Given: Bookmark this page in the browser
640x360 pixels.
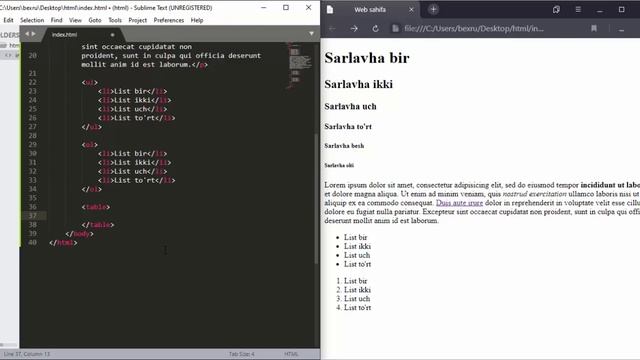Looking at the screenshot, I should 594,28.
